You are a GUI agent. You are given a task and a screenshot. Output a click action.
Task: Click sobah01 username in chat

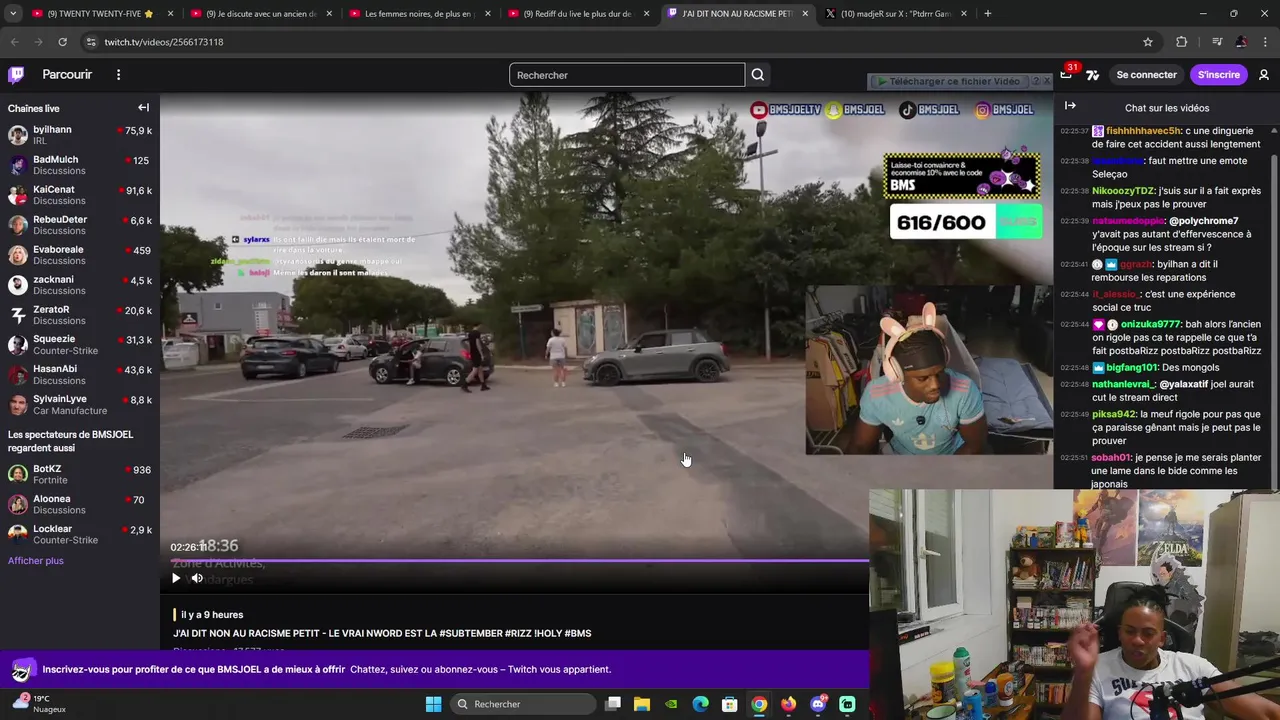(x=1111, y=457)
